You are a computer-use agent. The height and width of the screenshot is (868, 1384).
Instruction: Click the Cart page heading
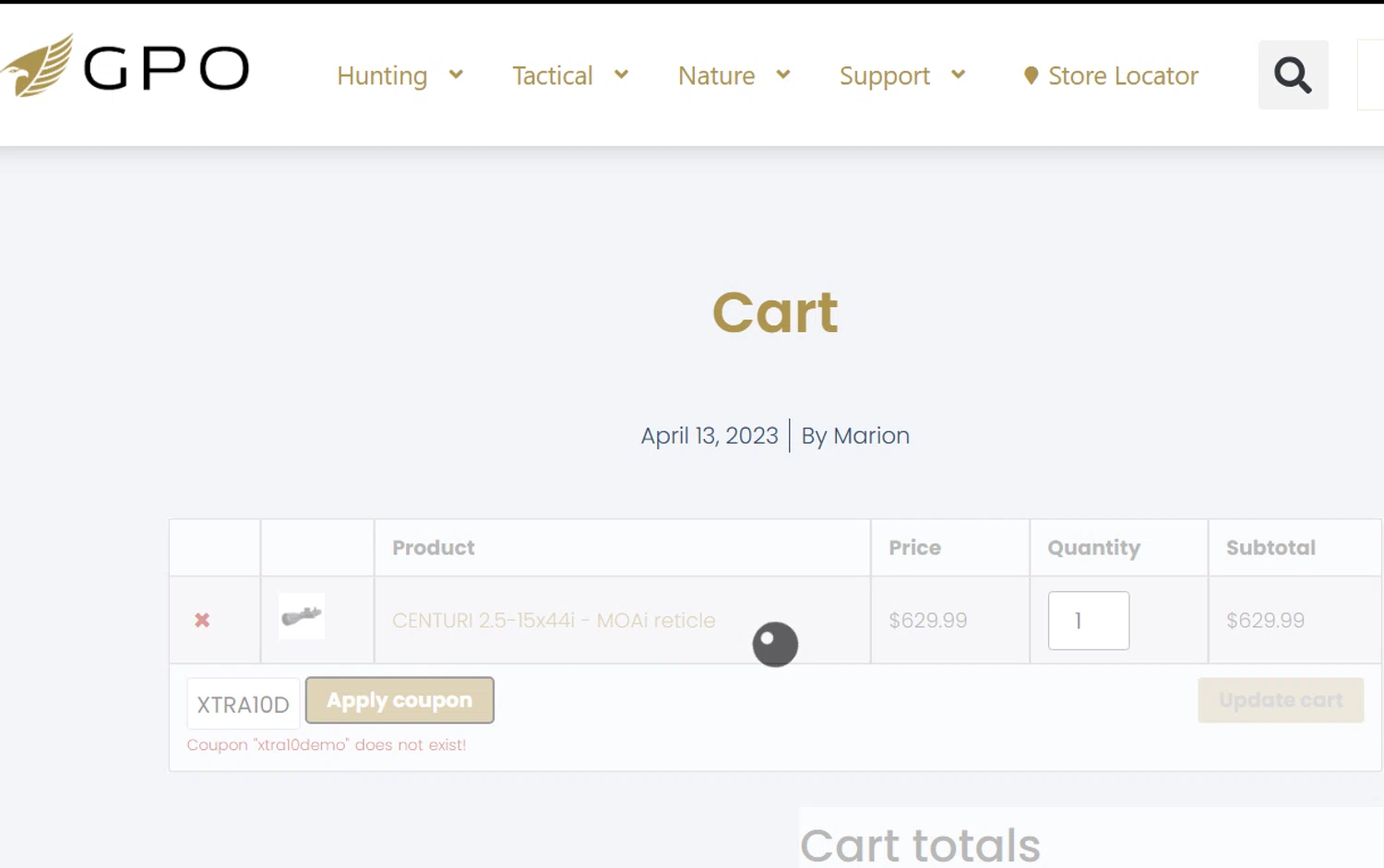(775, 312)
